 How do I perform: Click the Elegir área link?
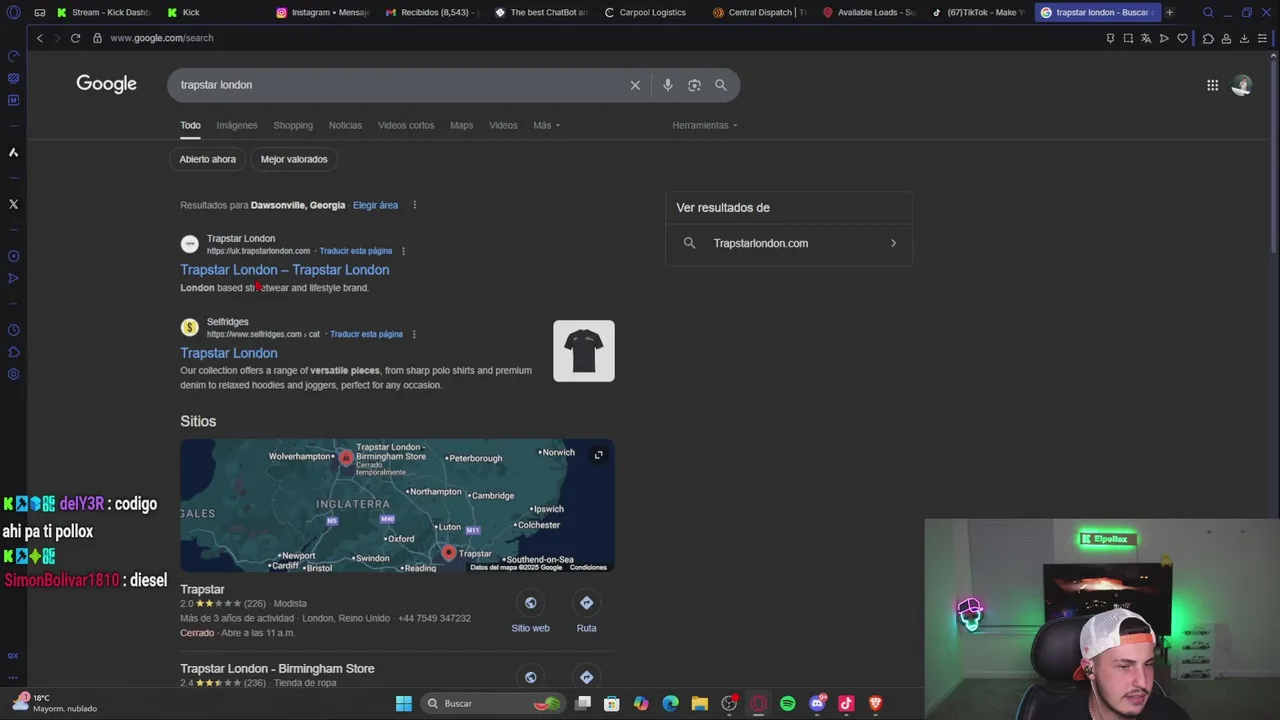[x=375, y=205]
